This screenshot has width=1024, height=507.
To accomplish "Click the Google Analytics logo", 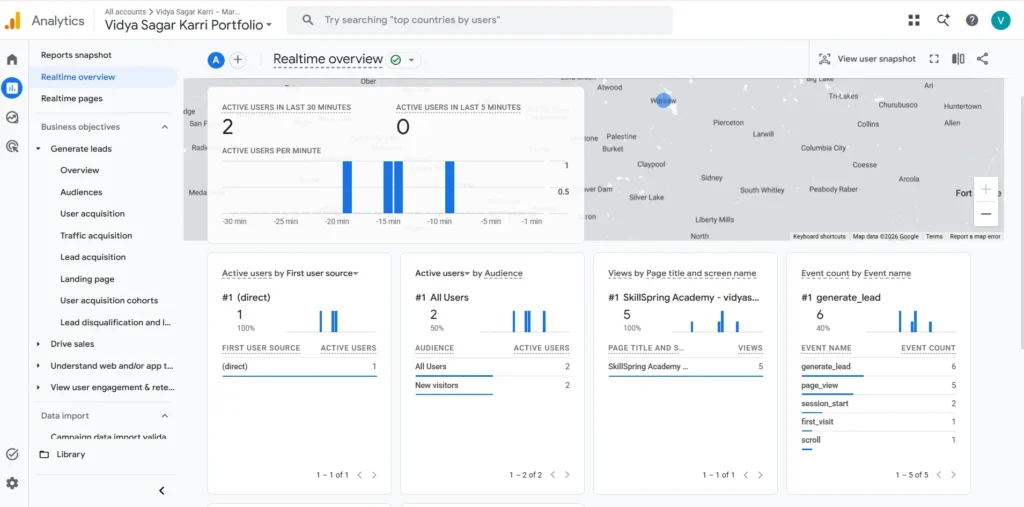I will pyautogui.click(x=12, y=20).
